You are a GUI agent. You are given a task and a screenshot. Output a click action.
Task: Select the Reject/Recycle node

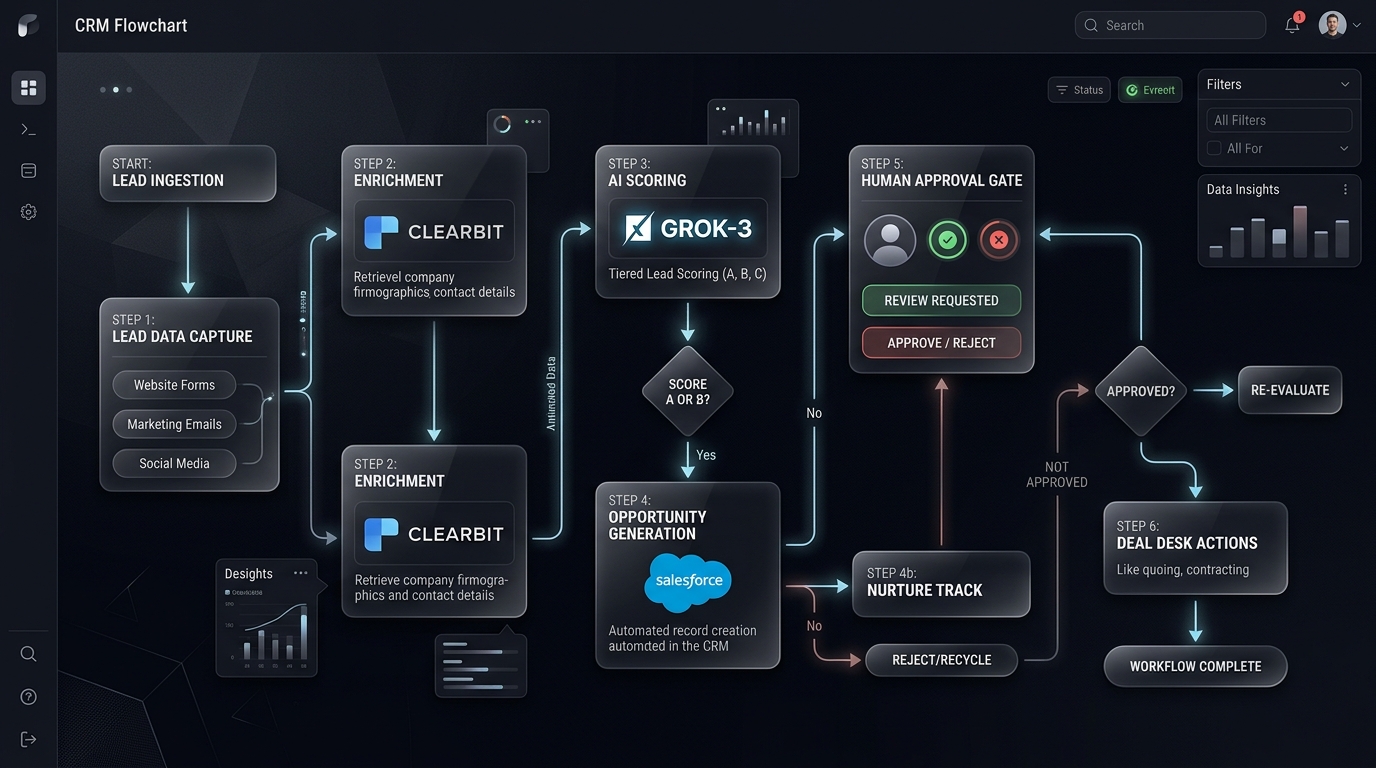(941, 660)
